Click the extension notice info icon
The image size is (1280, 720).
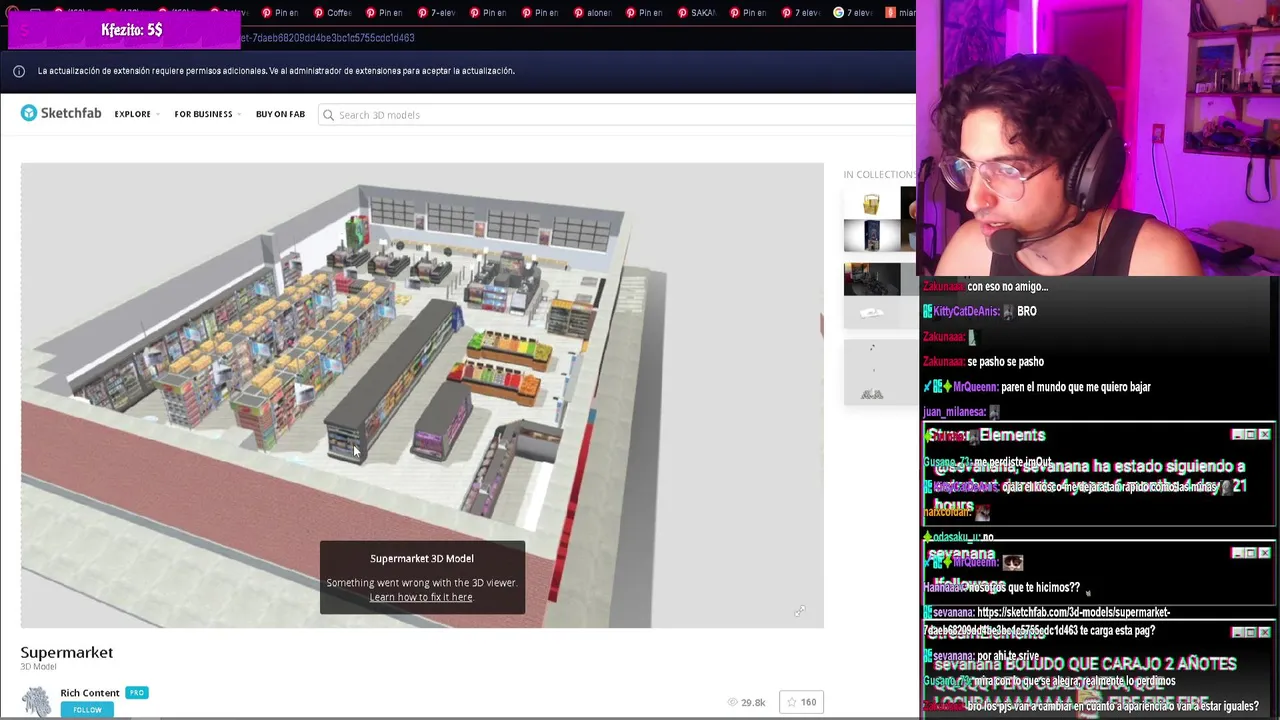18,71
